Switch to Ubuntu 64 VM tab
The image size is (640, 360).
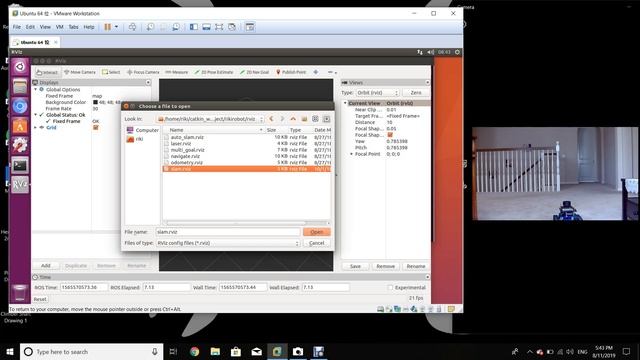click(x=35, y=42)
